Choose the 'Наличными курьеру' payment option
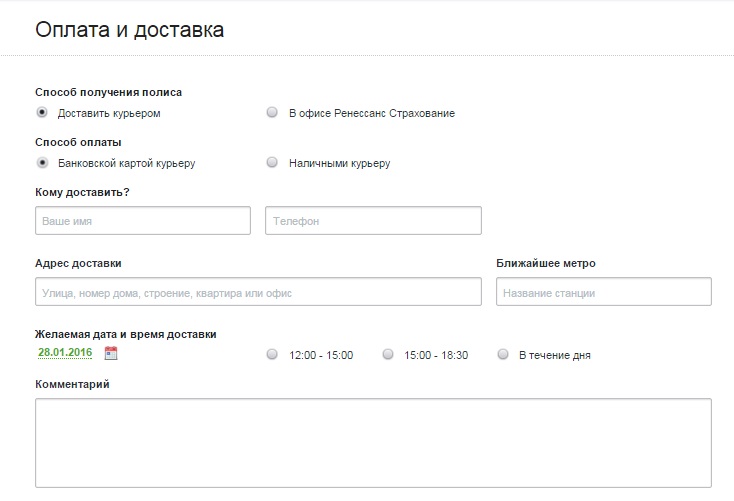Image resolution: width=734 pixels, height=501 pixels. (x=272, y=163)
